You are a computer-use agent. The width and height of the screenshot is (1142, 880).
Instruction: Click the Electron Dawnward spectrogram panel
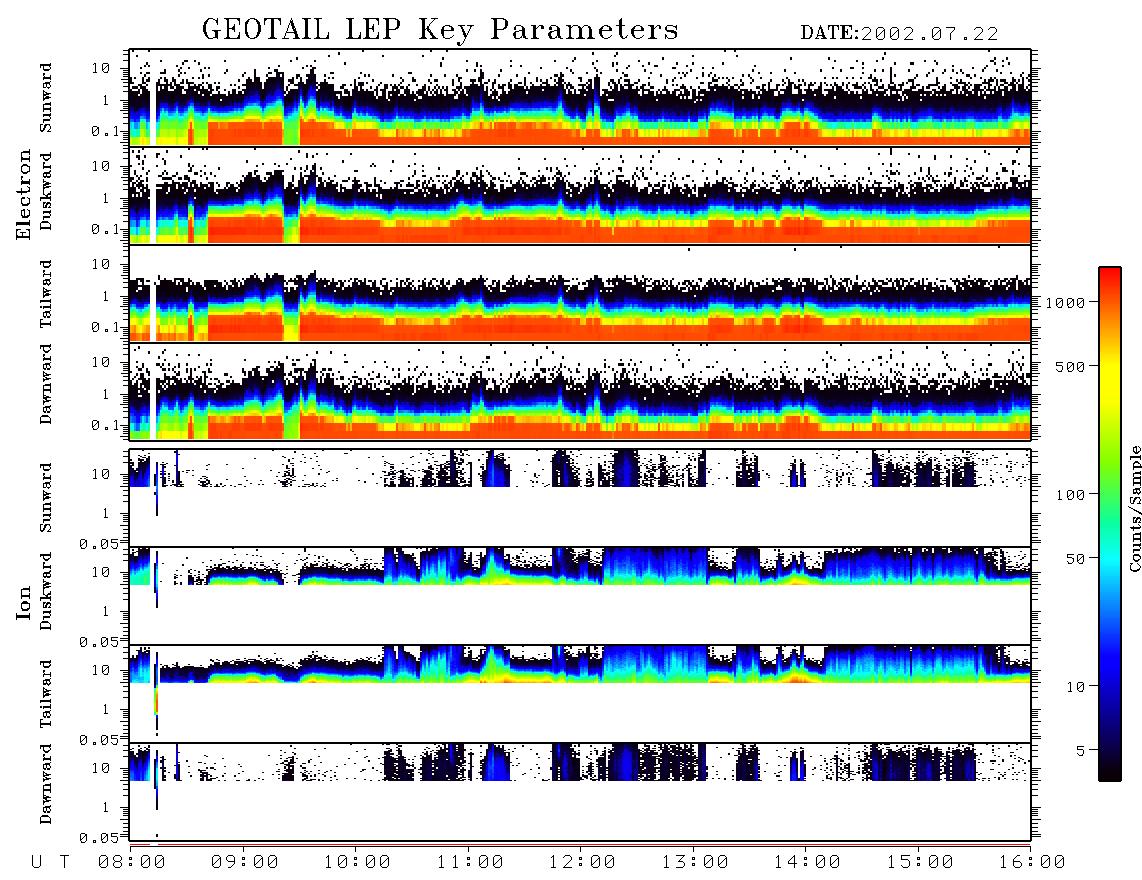tap(580, 391)
